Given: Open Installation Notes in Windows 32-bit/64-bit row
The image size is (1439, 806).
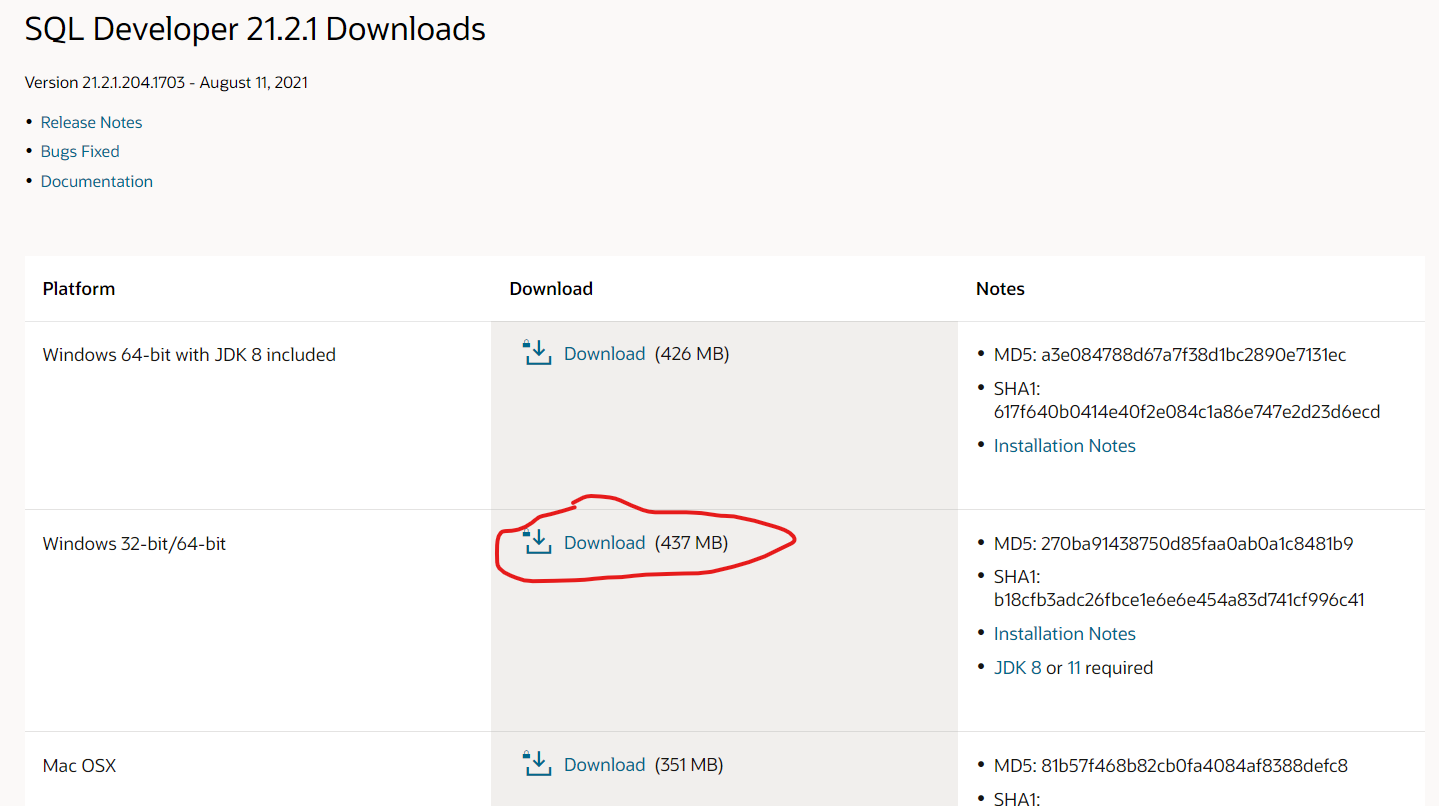Looking at the screenshot, I should coord(1064,633).
